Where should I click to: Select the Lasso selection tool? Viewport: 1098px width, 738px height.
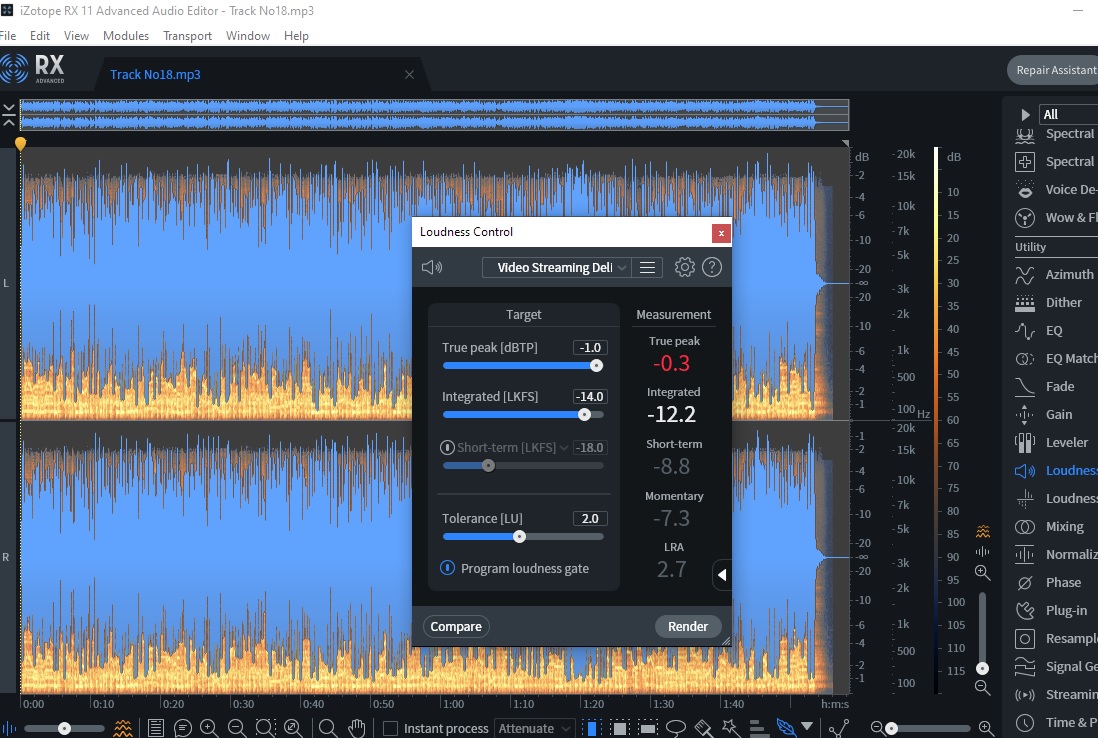(675, 728)
